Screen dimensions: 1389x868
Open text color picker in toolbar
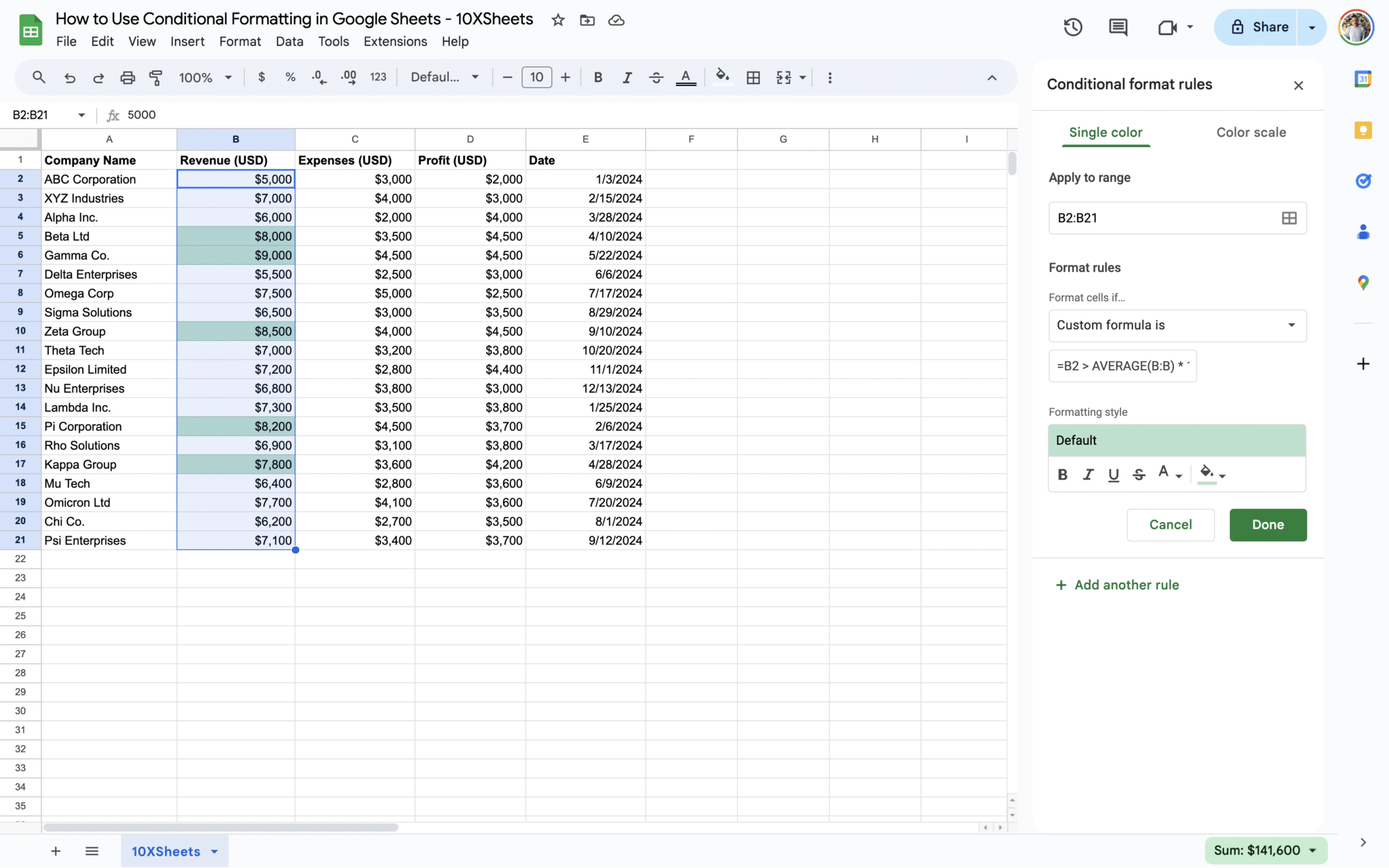coord(686,77)
